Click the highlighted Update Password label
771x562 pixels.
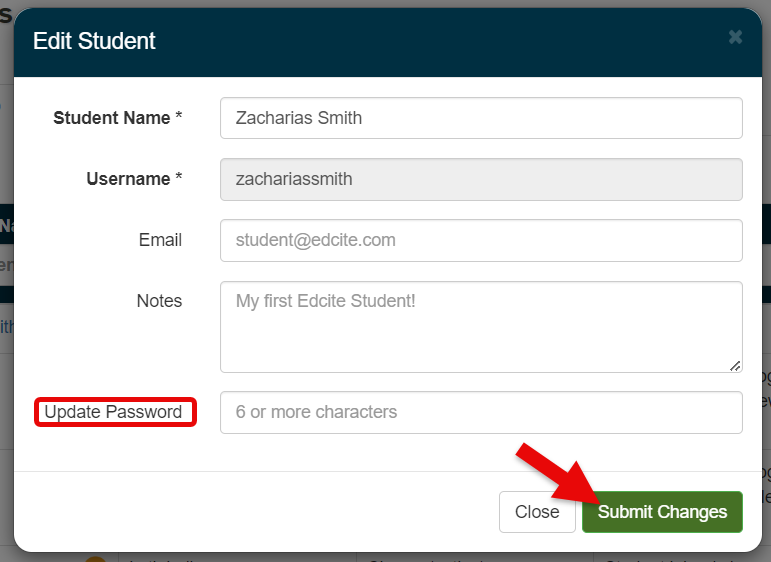point(113,412)
